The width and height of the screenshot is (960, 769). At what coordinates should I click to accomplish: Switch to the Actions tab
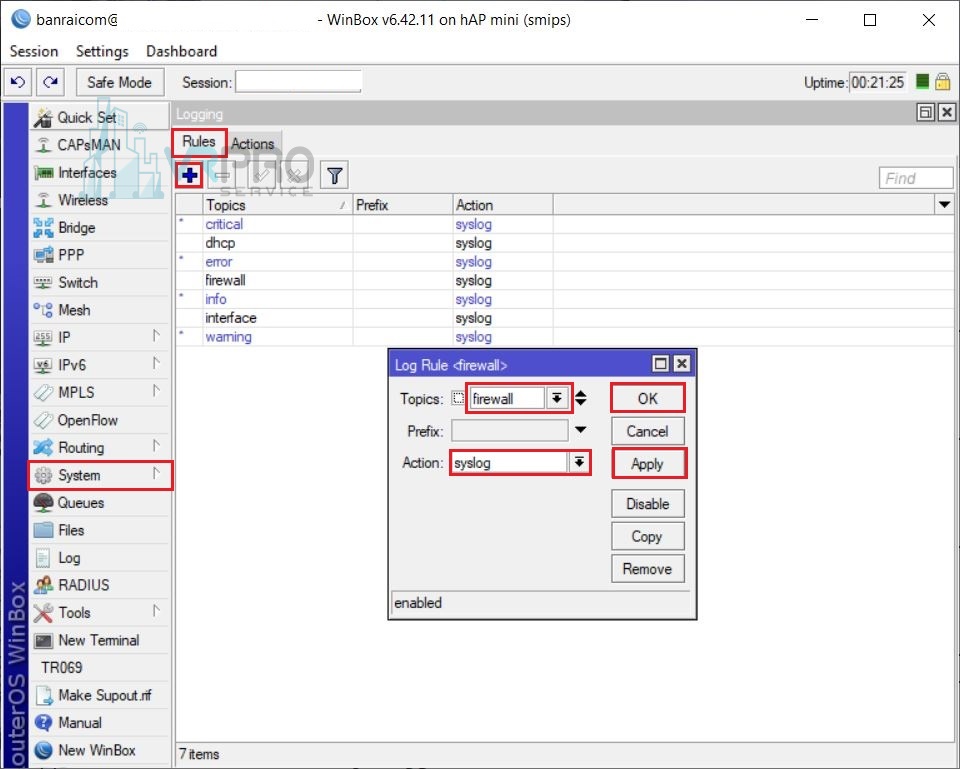pos(252,143)
